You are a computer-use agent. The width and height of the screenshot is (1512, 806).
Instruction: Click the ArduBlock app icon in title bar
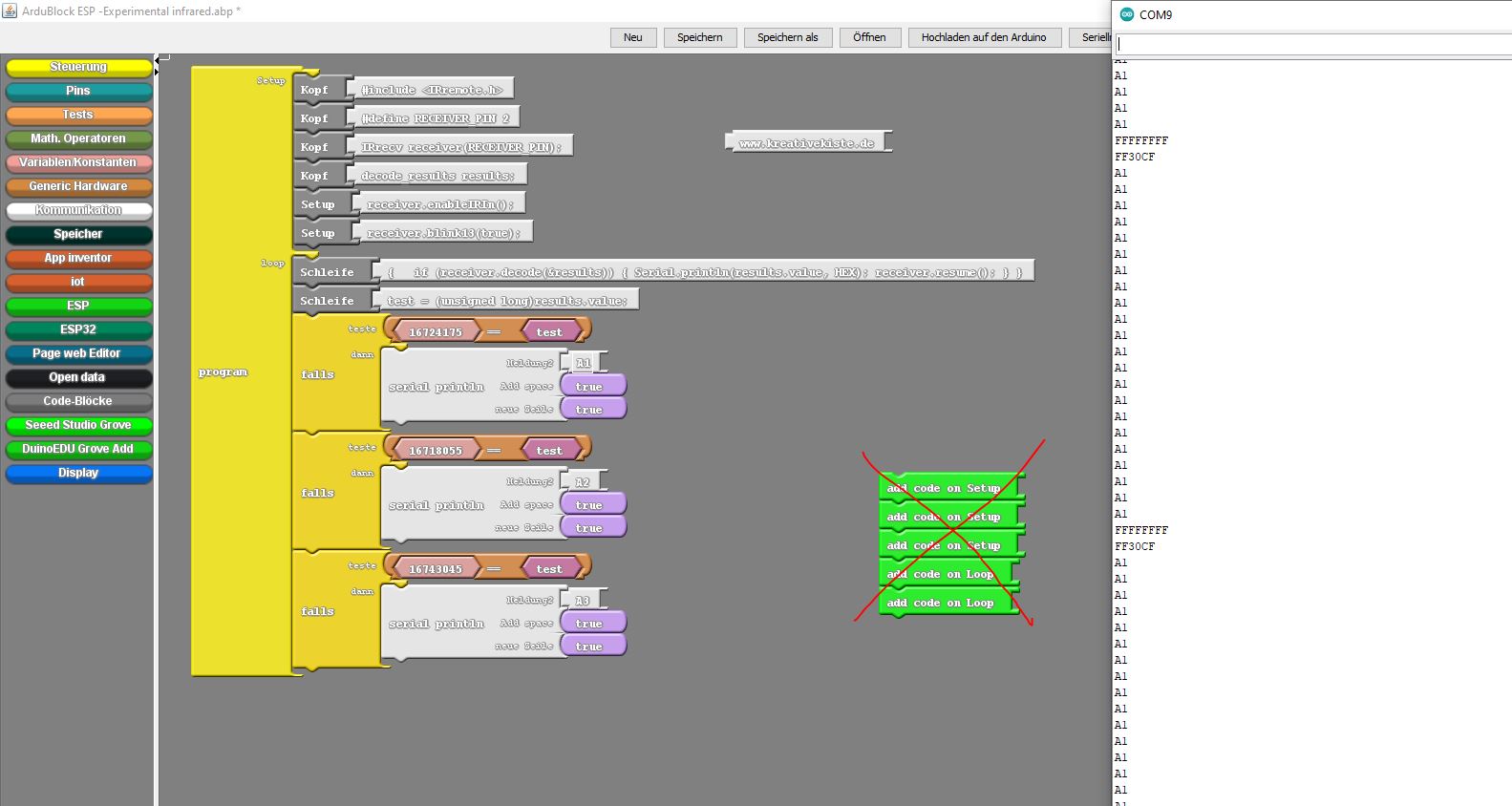point(11,11)
